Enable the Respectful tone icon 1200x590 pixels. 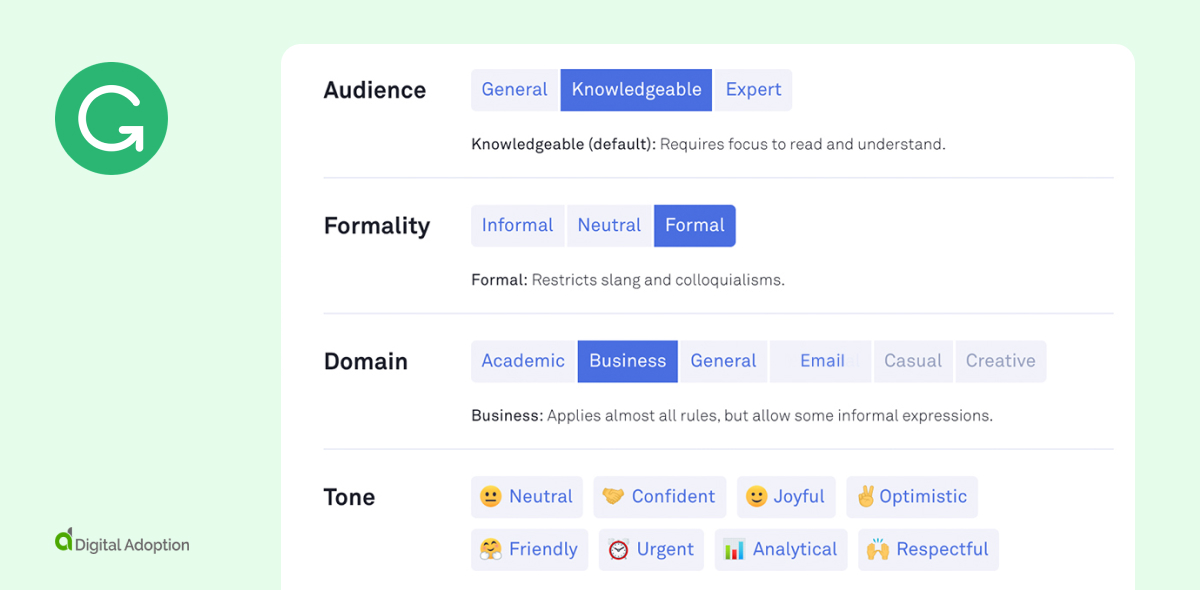tap(928, 549)
